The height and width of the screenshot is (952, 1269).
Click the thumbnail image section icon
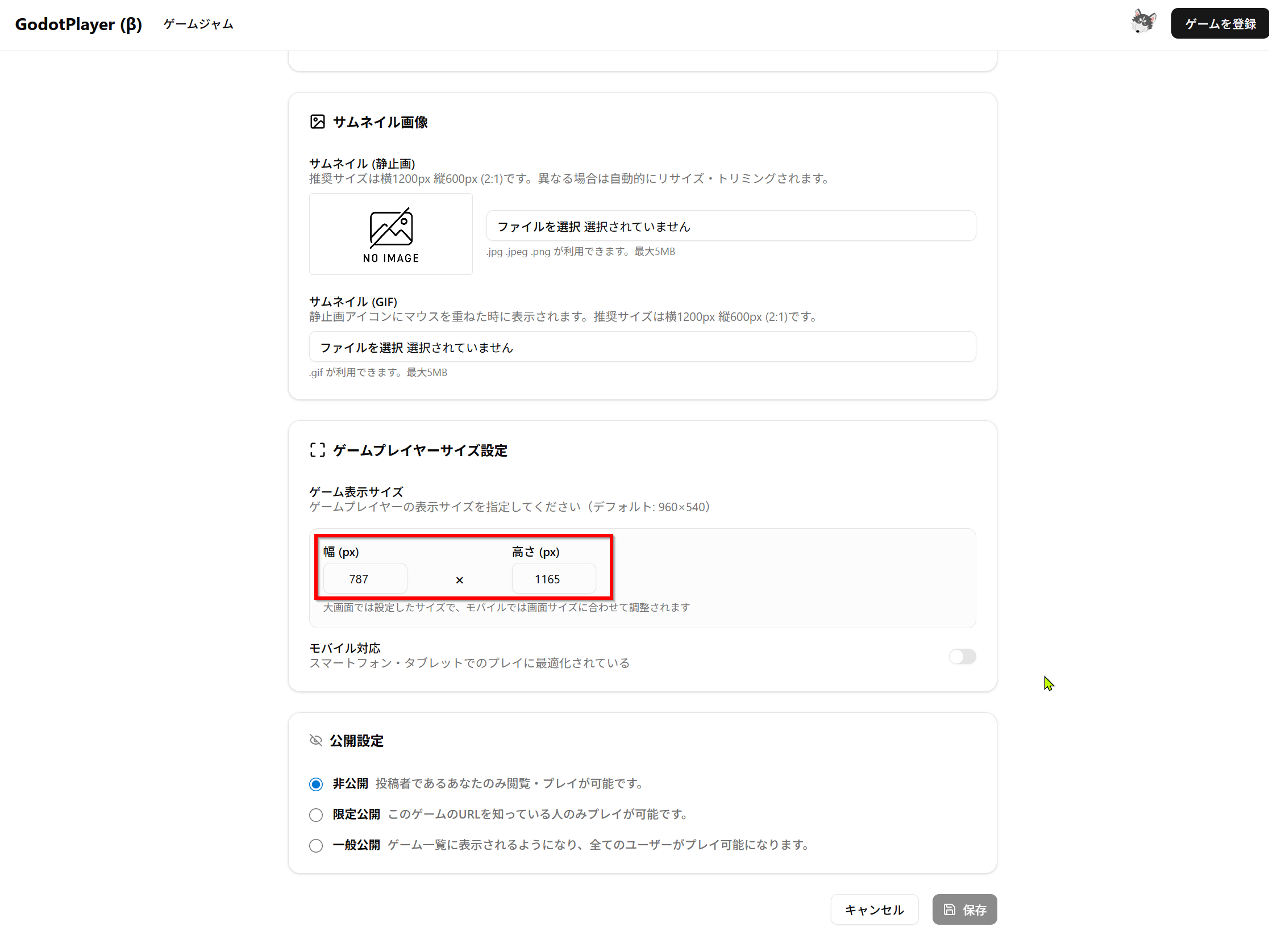[x=317, y=122]
